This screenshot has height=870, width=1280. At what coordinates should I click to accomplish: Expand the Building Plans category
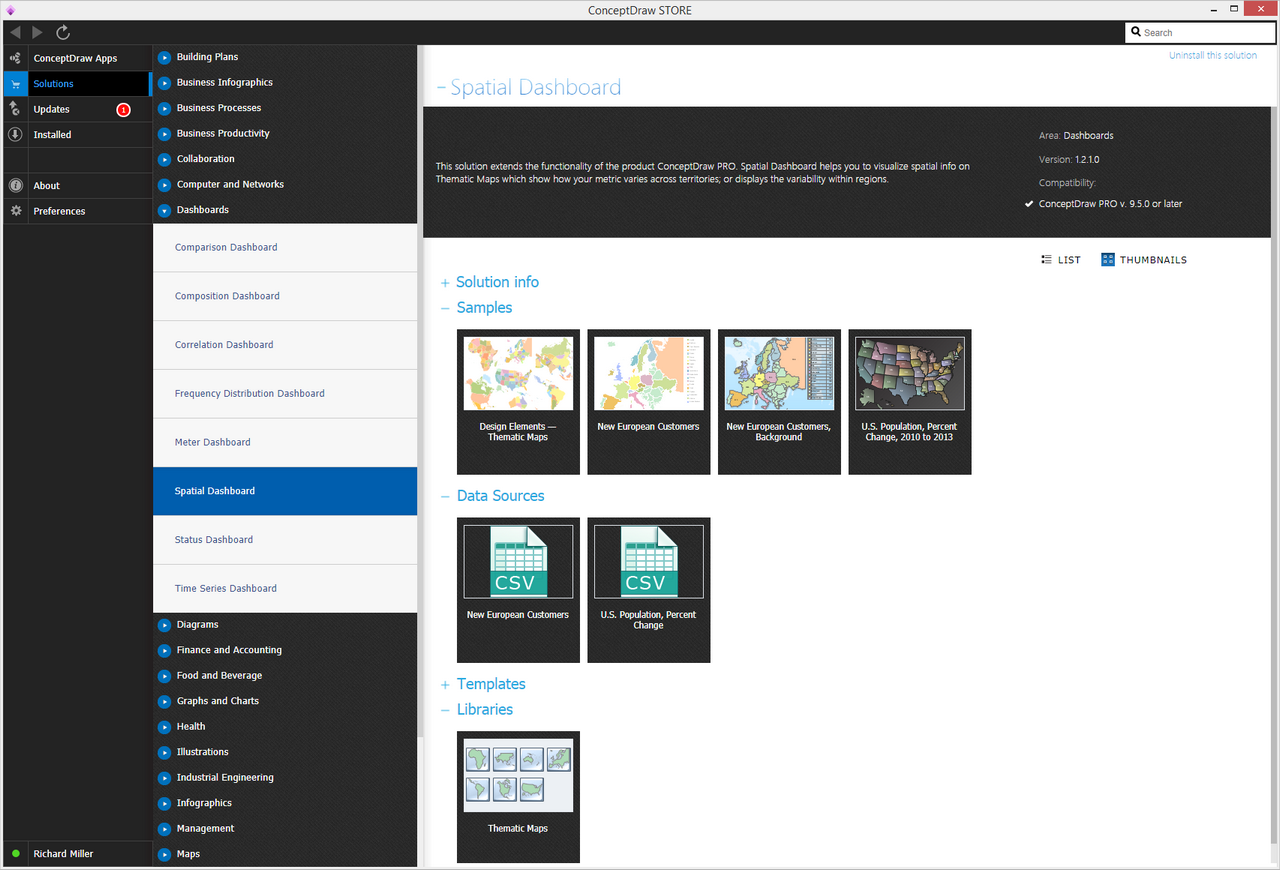point(165,57)
